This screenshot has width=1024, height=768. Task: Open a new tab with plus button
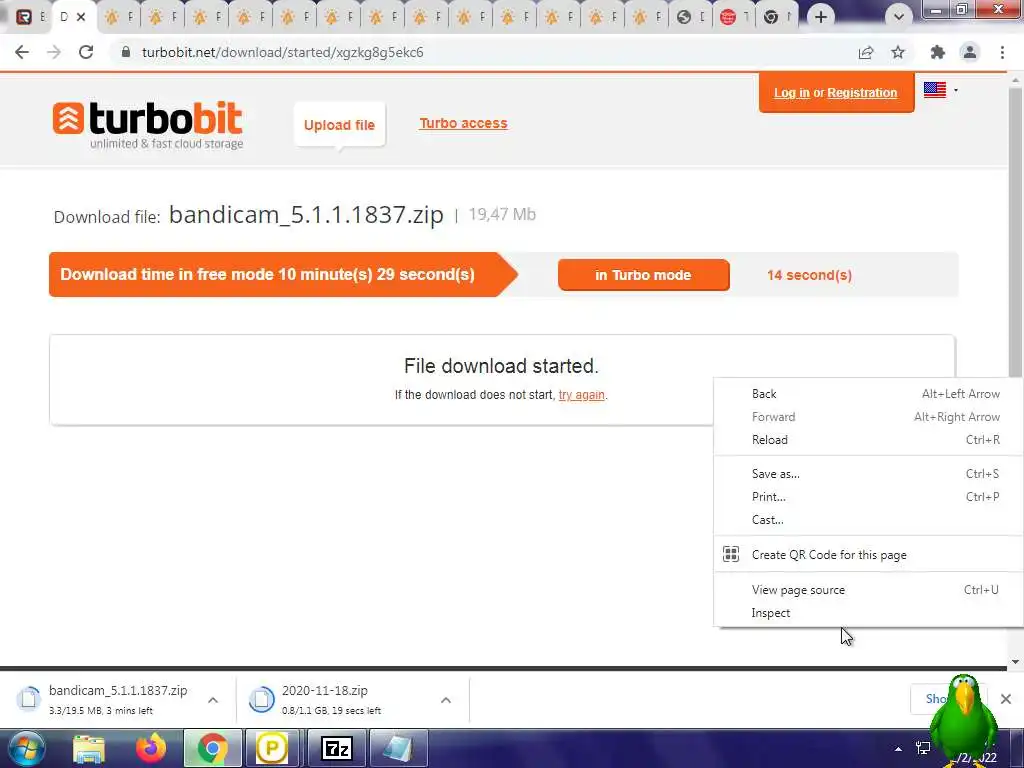coord(821,17)
